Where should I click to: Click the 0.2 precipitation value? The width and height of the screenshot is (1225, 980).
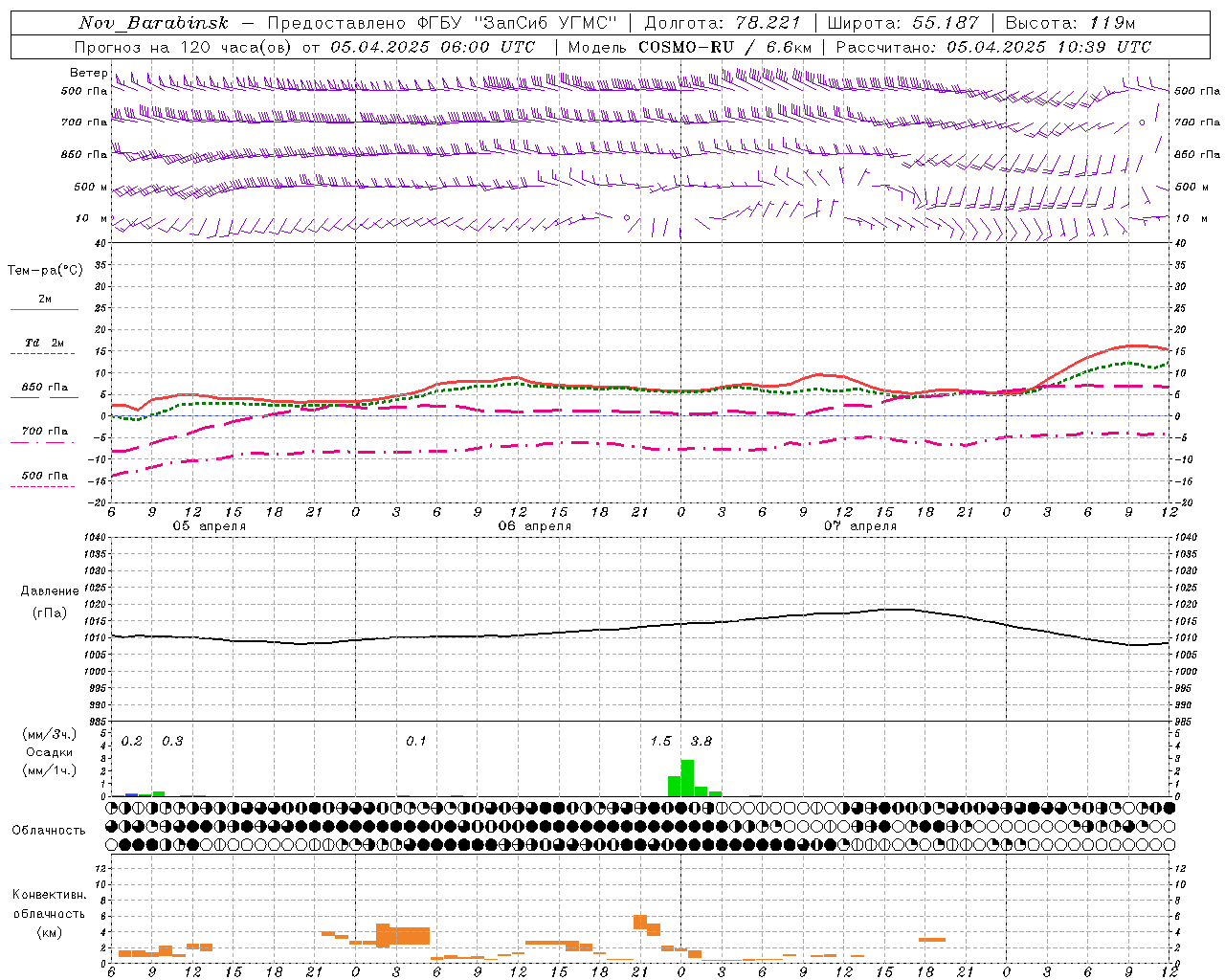point(132,742)
